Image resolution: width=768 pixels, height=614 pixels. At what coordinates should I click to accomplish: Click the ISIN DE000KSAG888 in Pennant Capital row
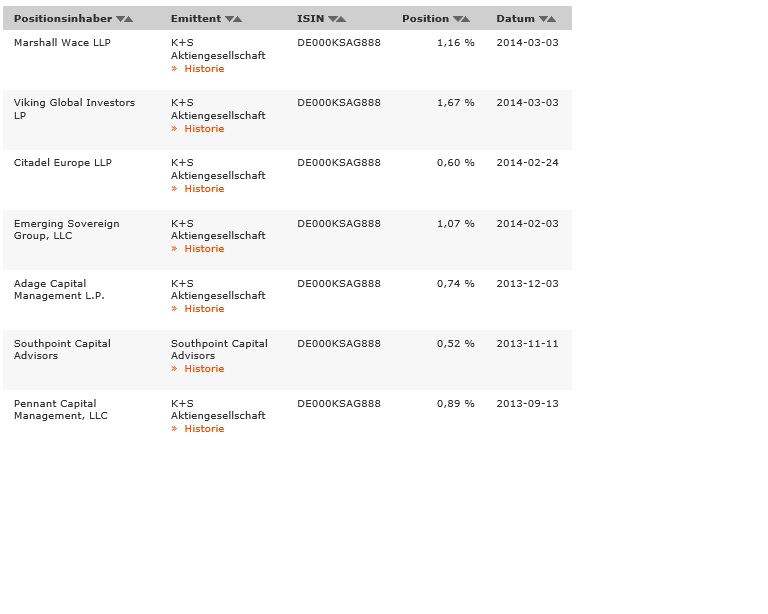[x=339, y=403]
